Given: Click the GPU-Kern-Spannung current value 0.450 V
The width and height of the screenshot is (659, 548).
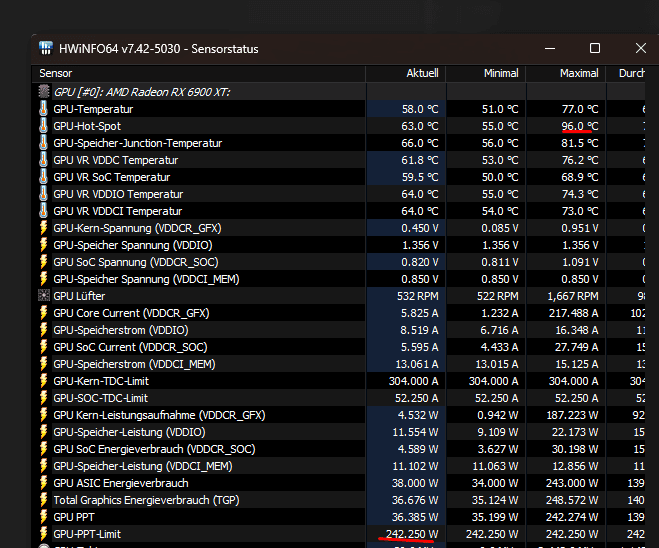Looking at the screenshot, I should point(419,228).
